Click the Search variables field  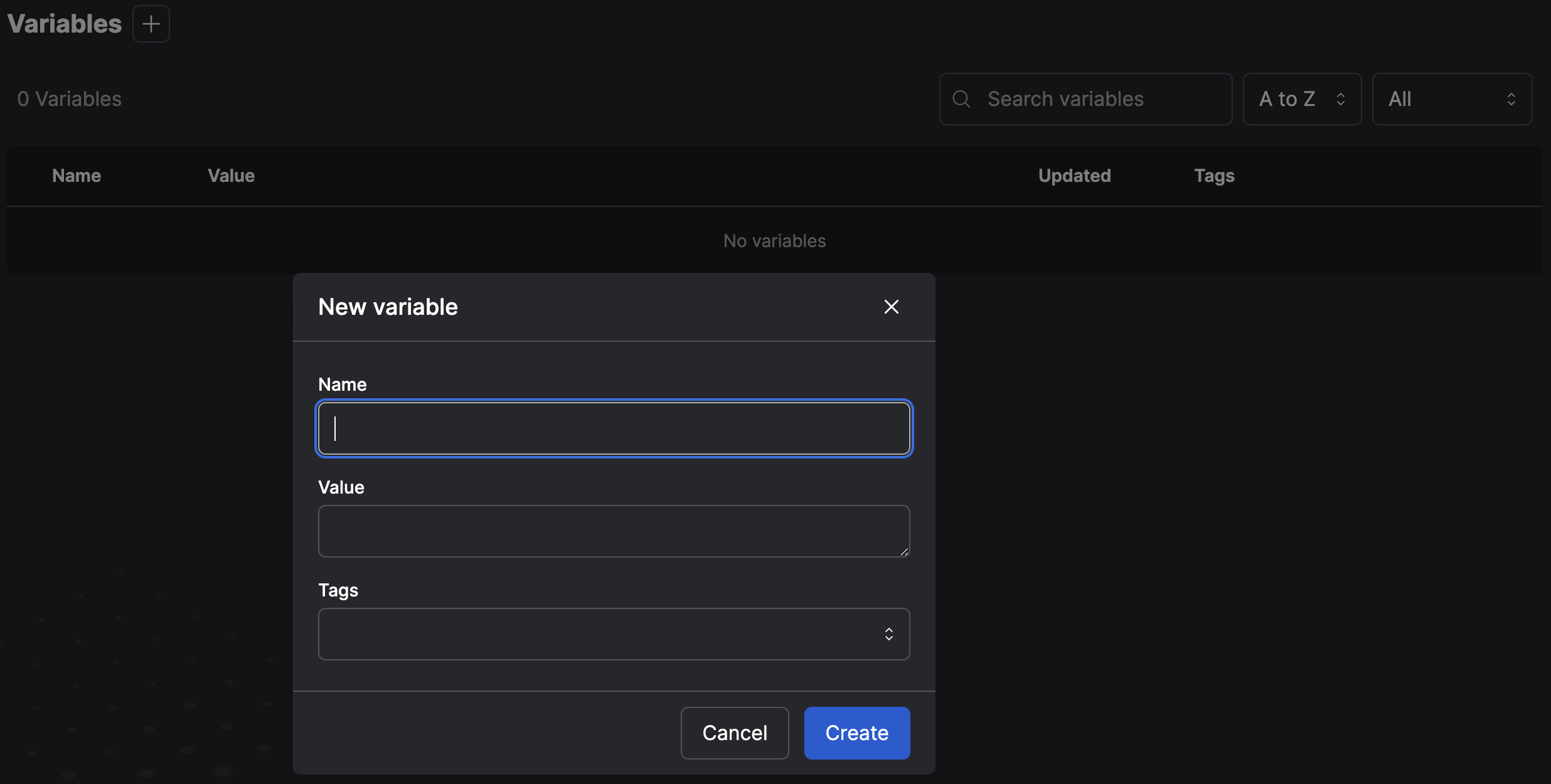[x=1086, y=99]
